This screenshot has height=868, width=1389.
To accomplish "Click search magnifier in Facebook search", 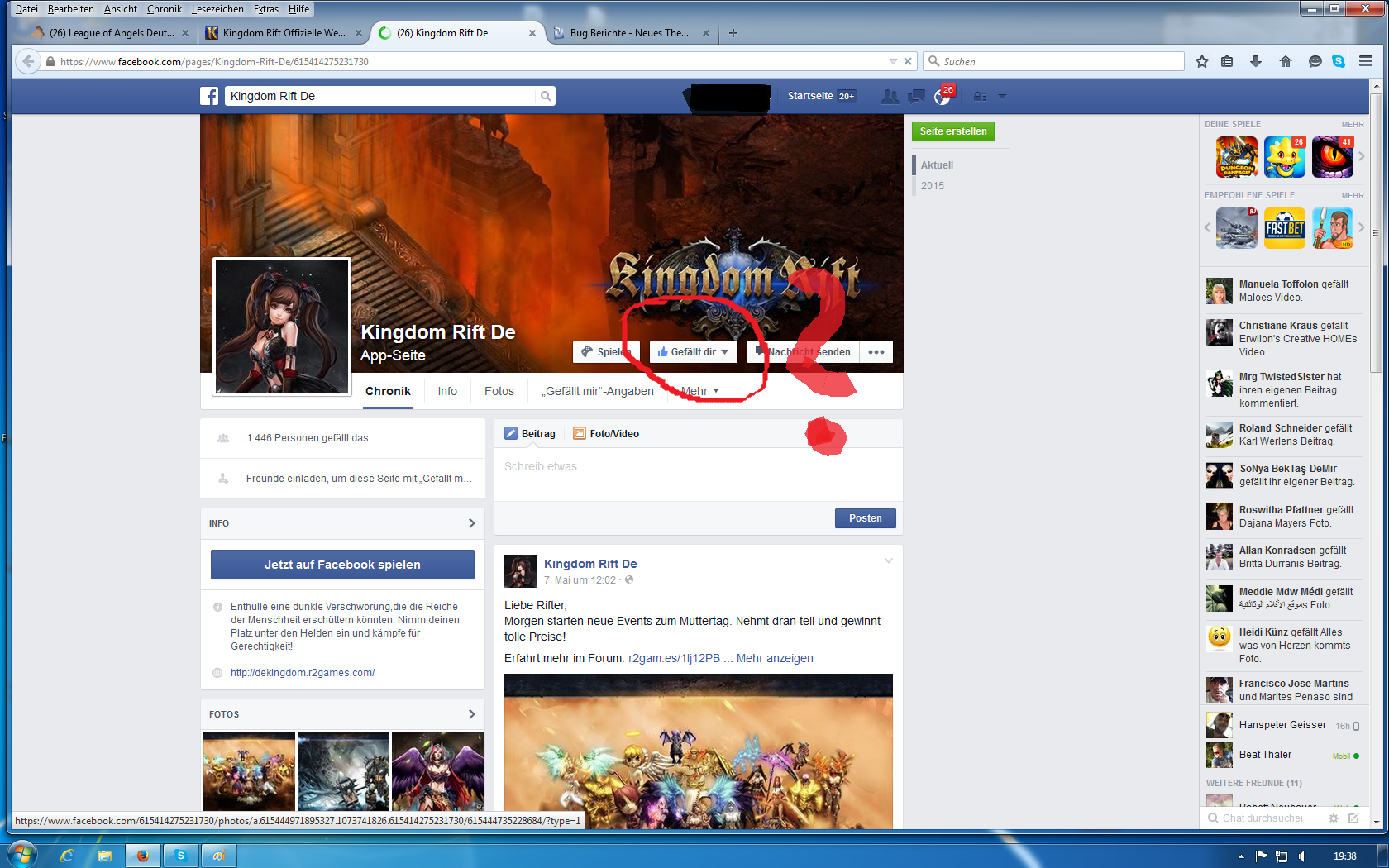I will pos(545,96).
